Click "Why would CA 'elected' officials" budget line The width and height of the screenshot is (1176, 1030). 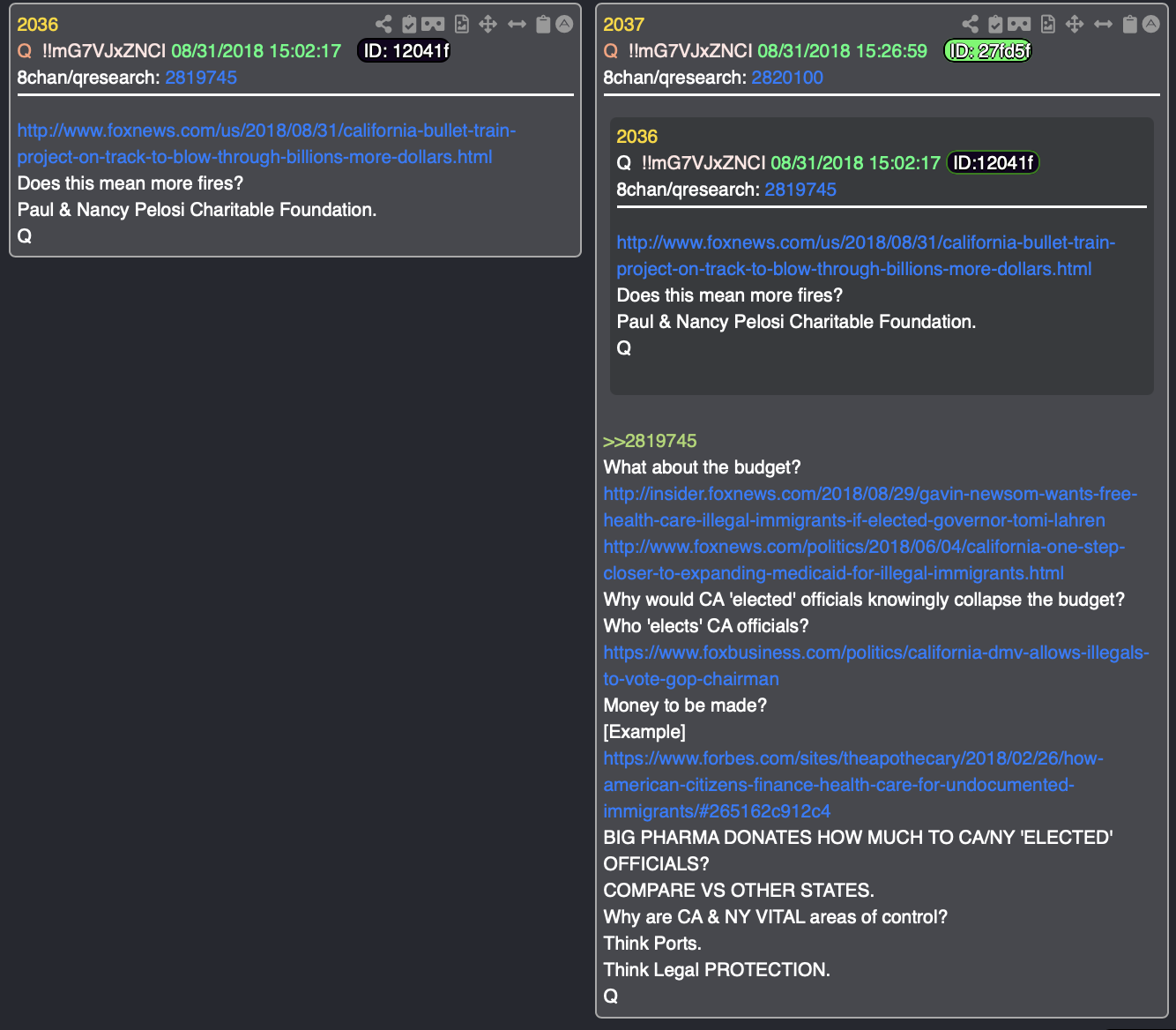864,600
